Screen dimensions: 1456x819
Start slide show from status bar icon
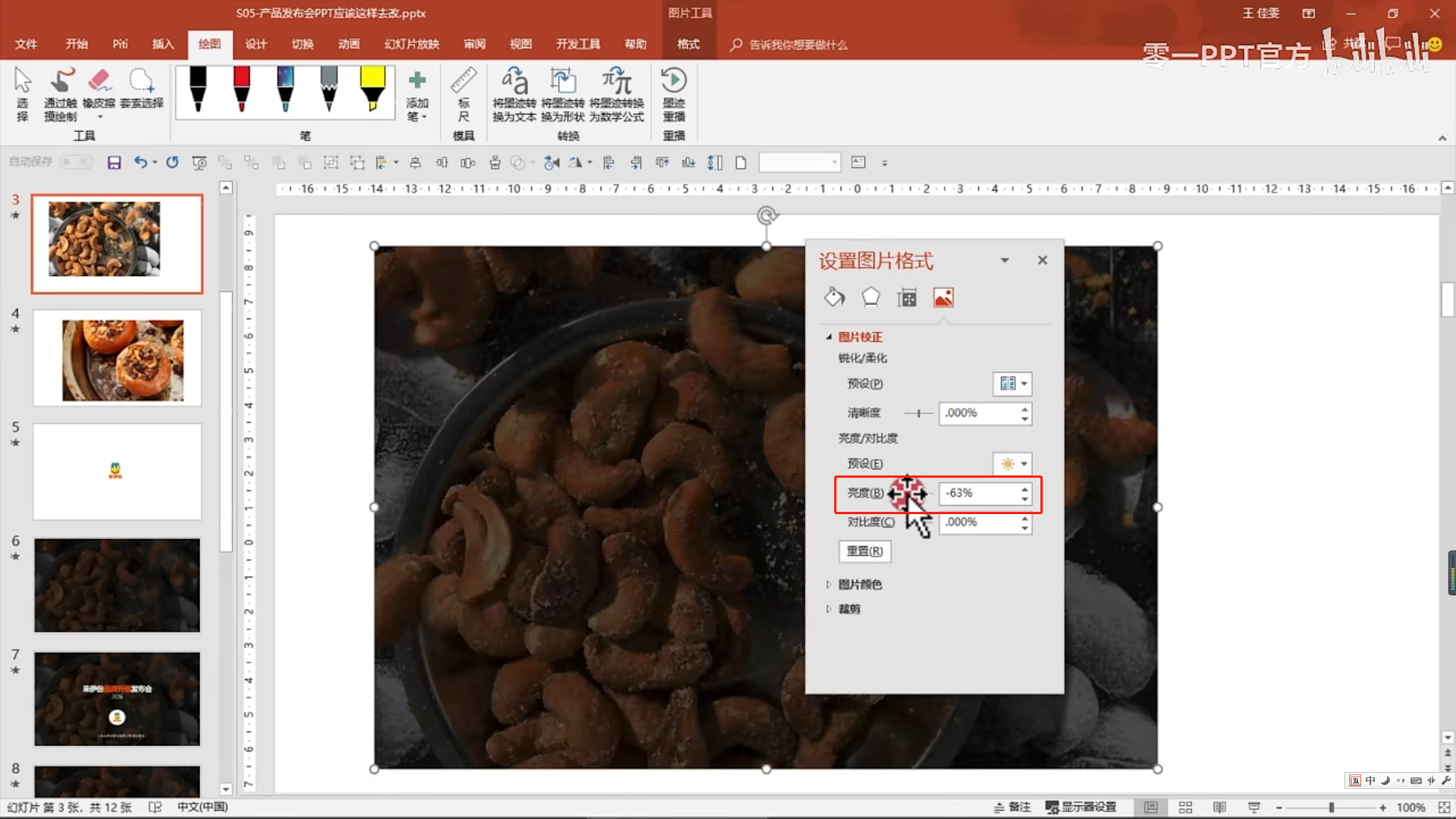[x=1254, y=808]
